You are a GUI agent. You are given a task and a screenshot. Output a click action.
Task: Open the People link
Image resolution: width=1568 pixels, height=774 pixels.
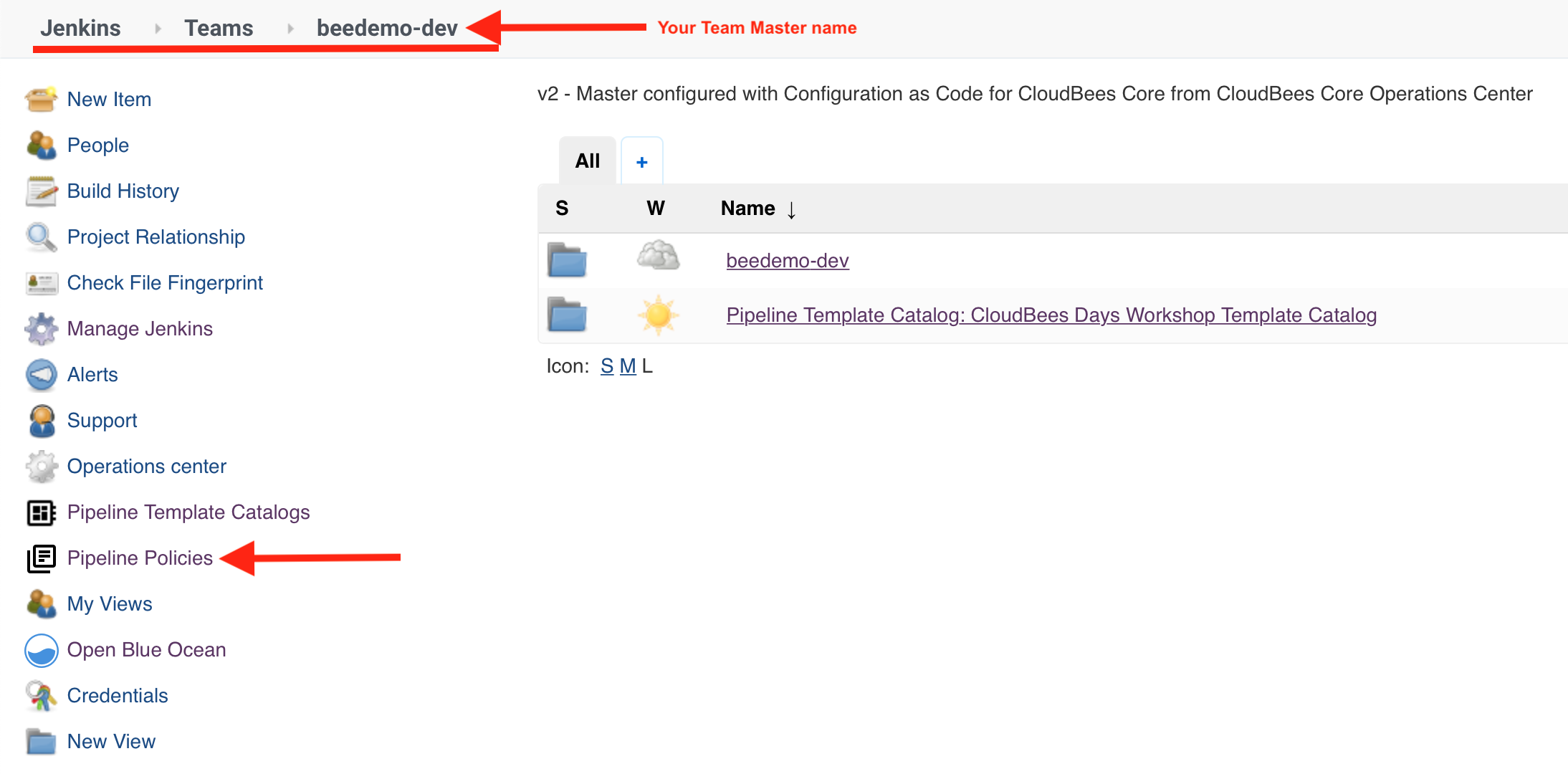click(x=97, y=145)
